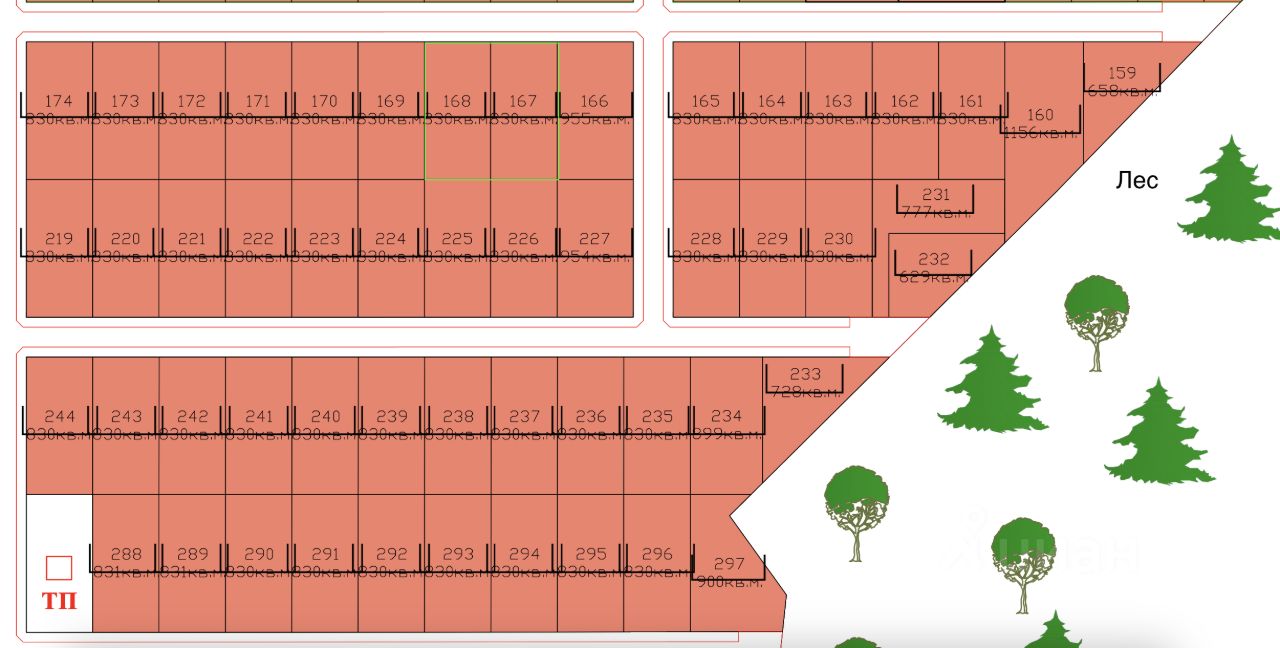Screen dimensions: 1280x648
Task: Select plot 232
Action: point(934,268)
